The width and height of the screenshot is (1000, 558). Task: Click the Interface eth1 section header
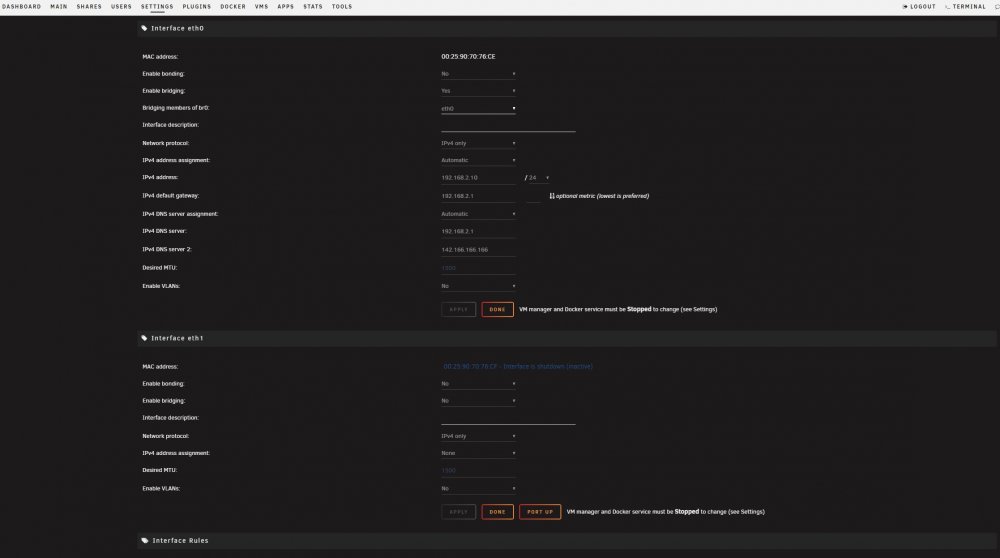[x=566, y=338]
